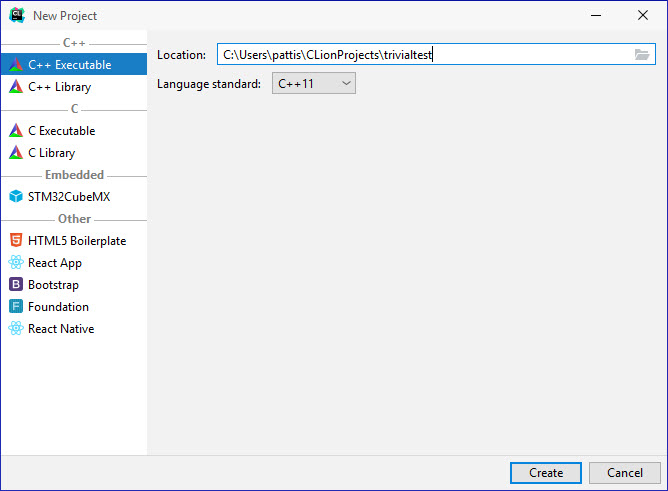668x491 pixels.
Task: Pick the Bootstrap project template
Action: pos(52,285)
